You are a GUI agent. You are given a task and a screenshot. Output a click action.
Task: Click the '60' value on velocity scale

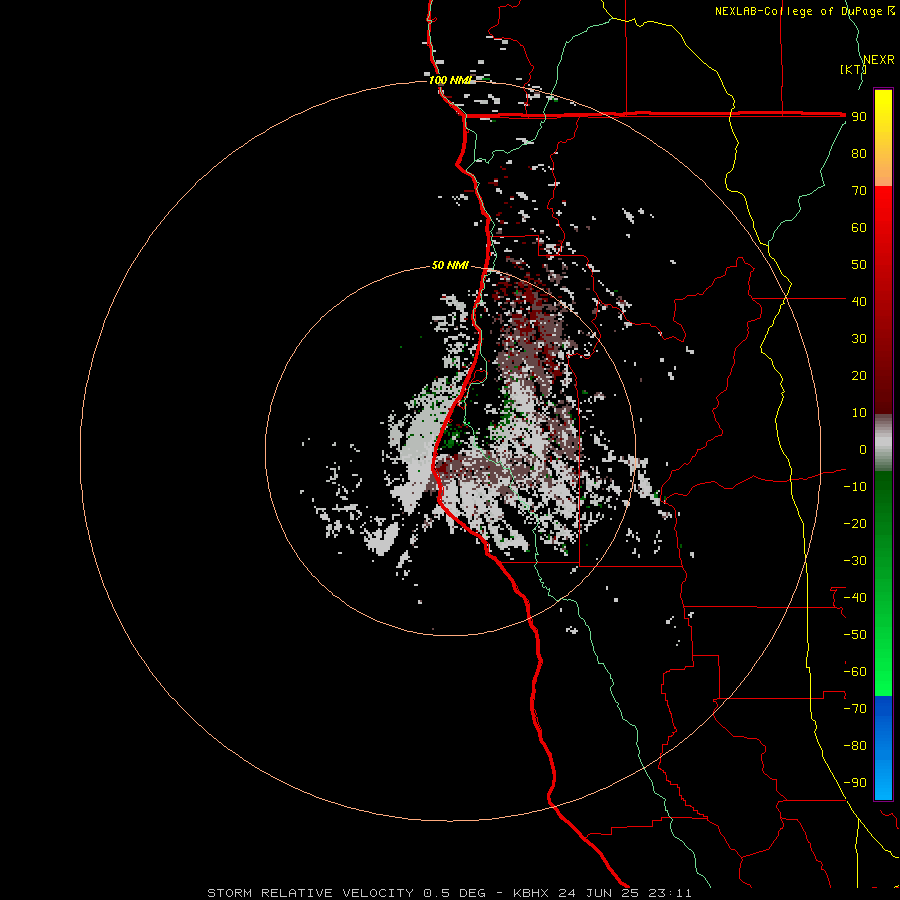point(859,227)
